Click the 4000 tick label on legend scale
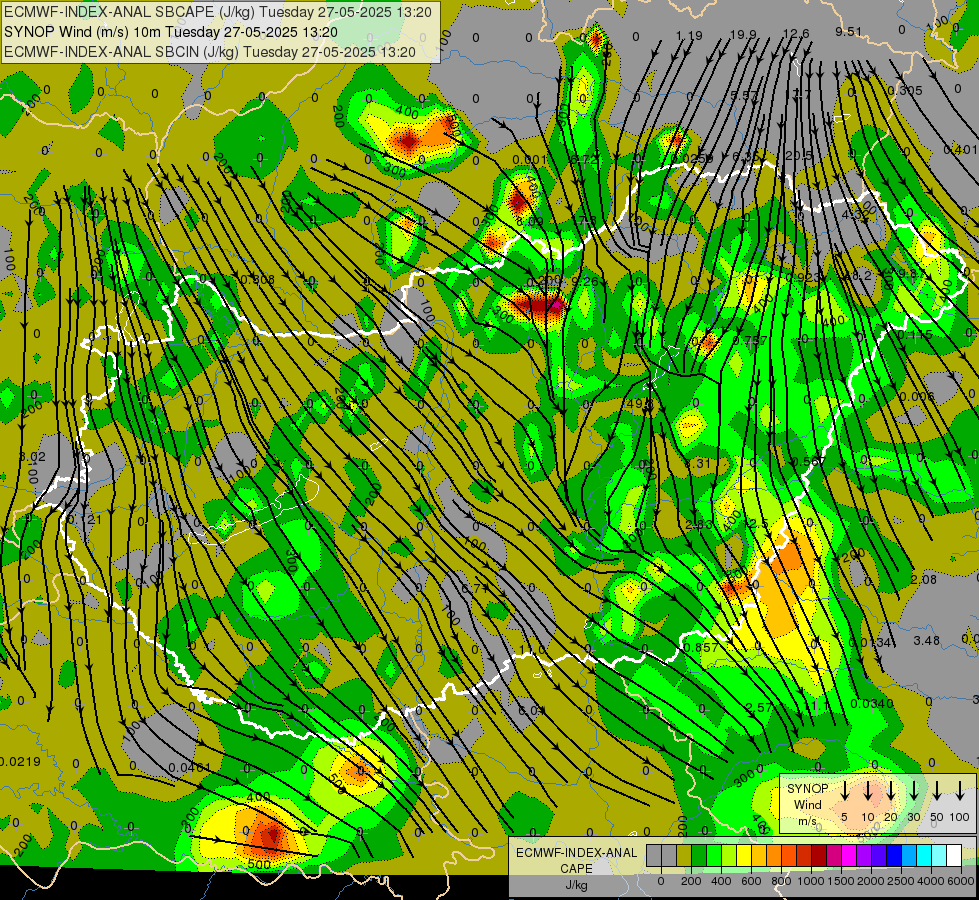 (x=931, y=881)
